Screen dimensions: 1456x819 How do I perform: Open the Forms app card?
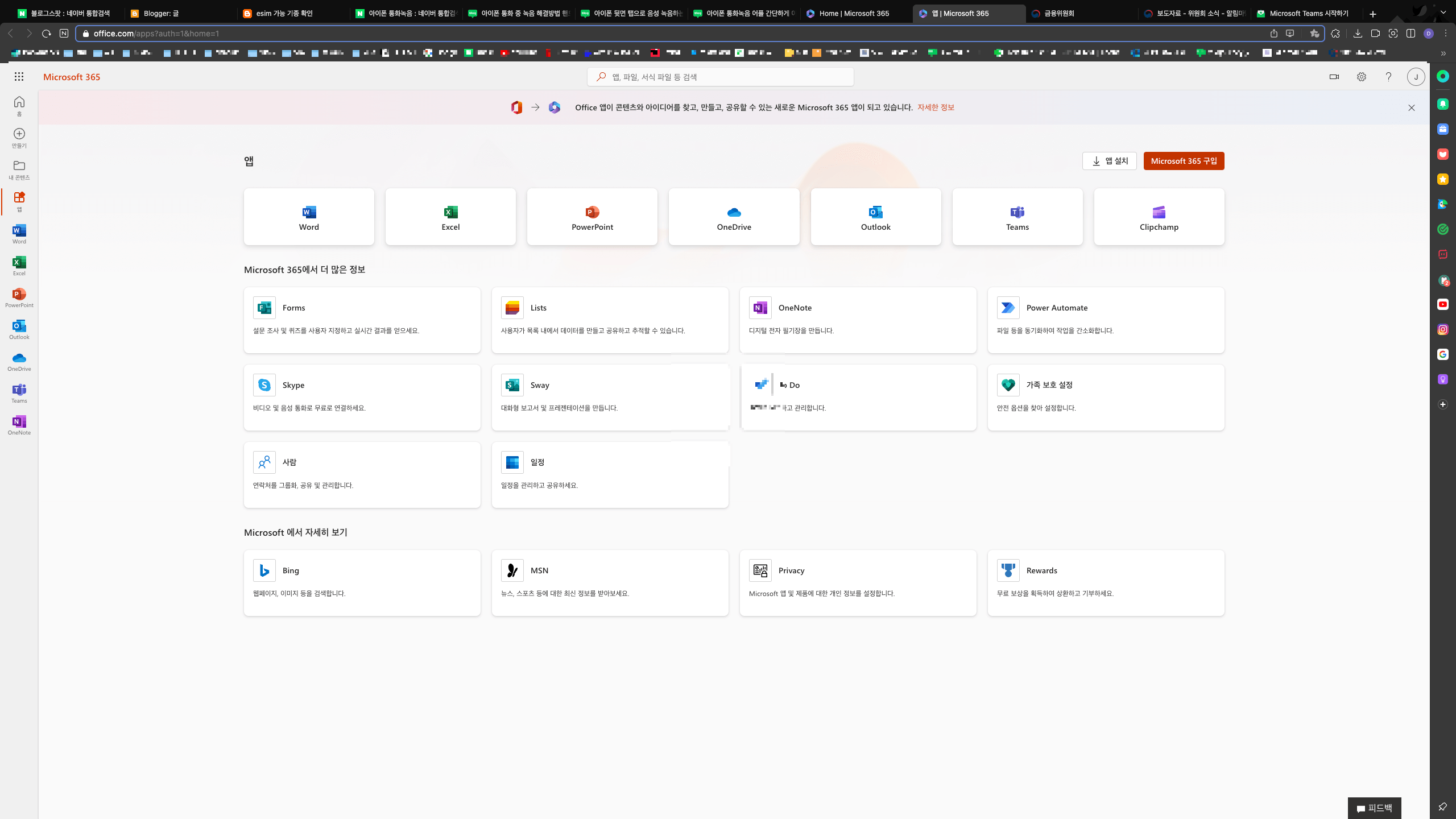362,320
